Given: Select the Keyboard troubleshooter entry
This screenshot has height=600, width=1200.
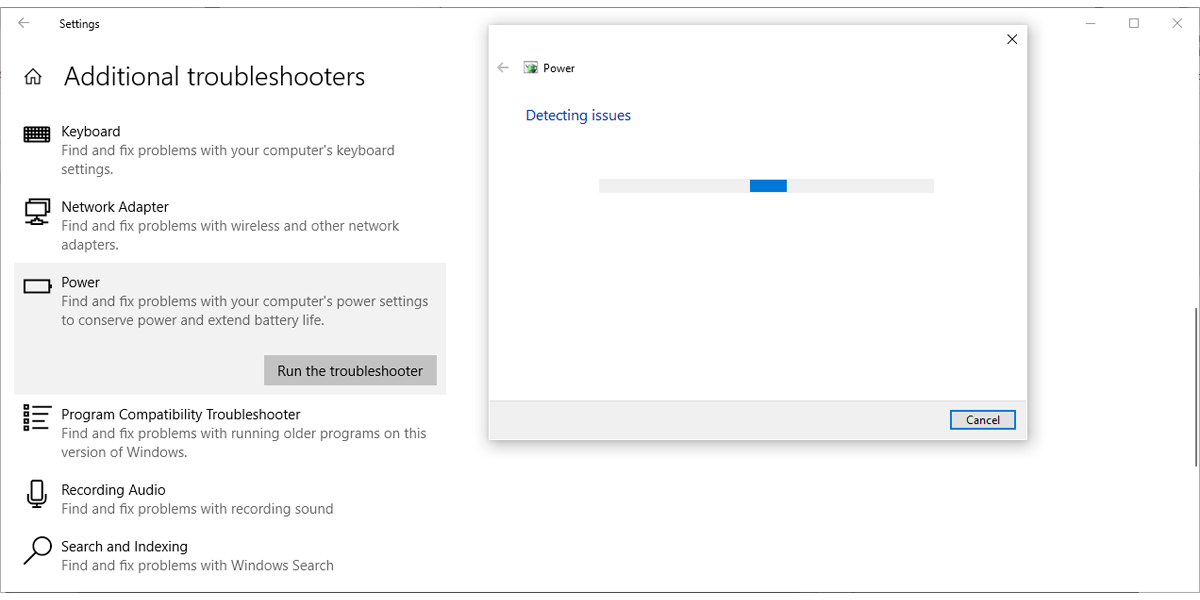Looking at the screenshot, I should click(x=230, y=150).
